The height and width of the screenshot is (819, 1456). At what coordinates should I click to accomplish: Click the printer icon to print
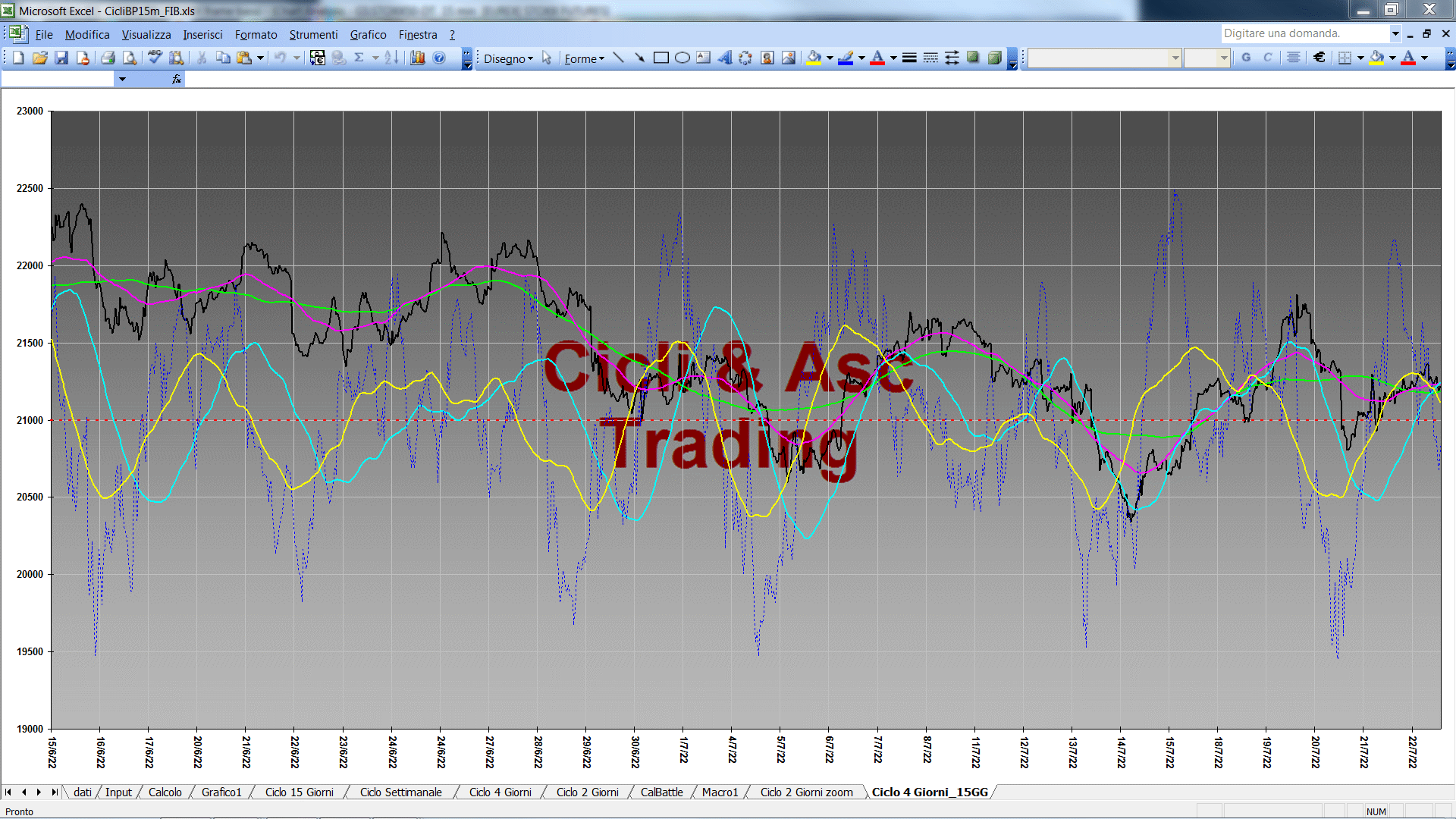coord(108,58)
